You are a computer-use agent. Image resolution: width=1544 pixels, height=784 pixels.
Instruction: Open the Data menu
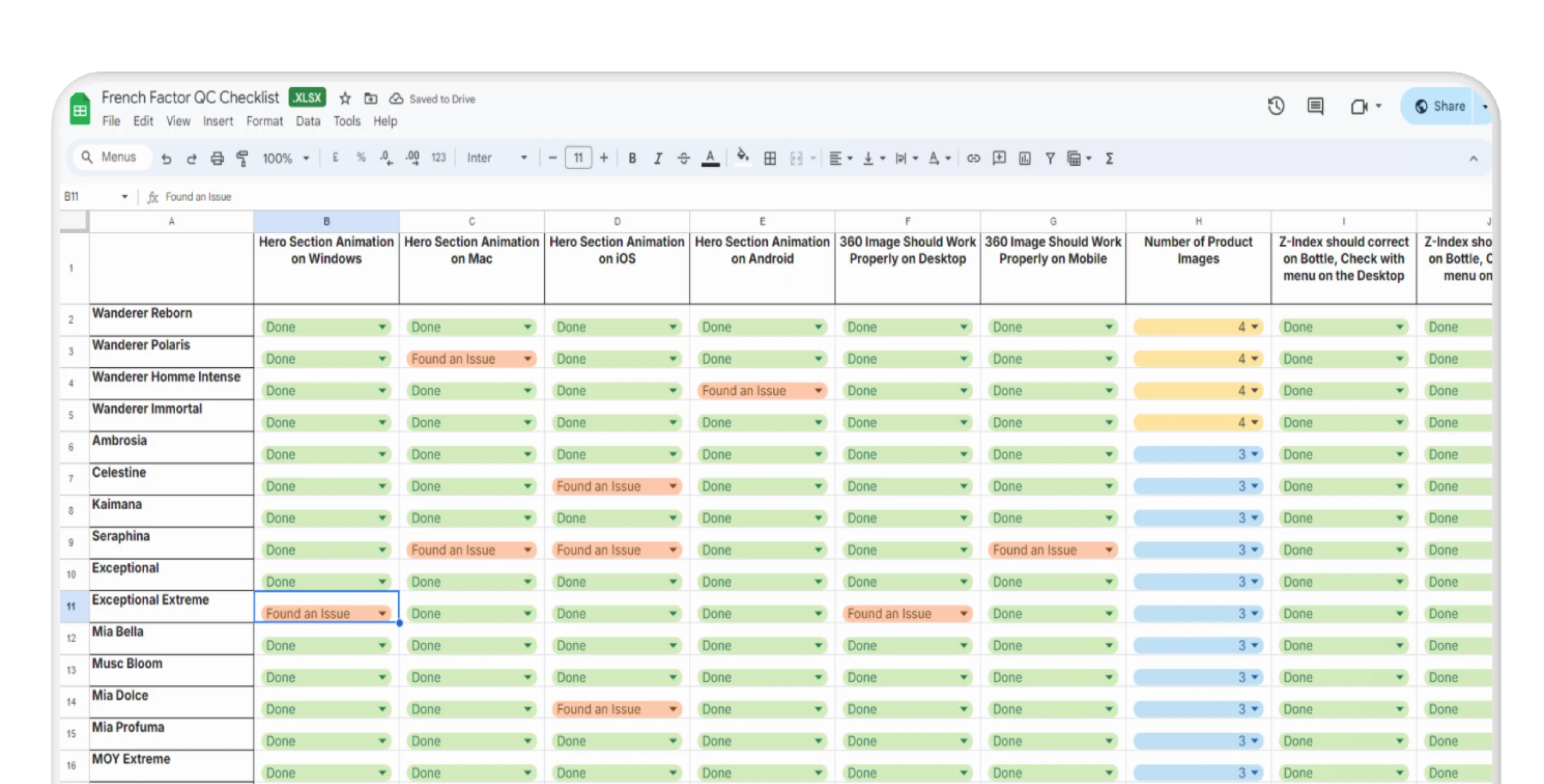308,121
